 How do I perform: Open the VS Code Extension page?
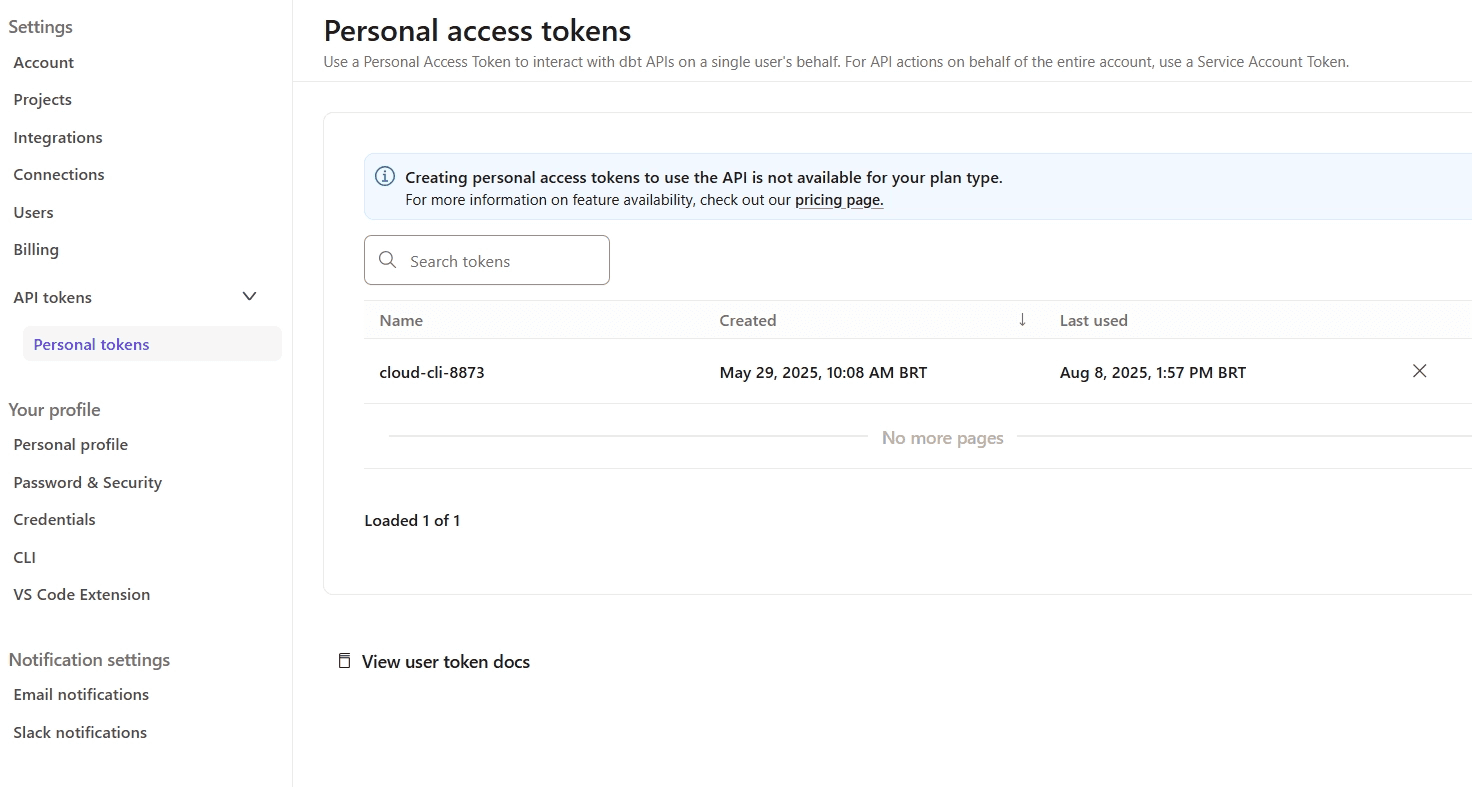pyautogui.click(x=82, y=594)
